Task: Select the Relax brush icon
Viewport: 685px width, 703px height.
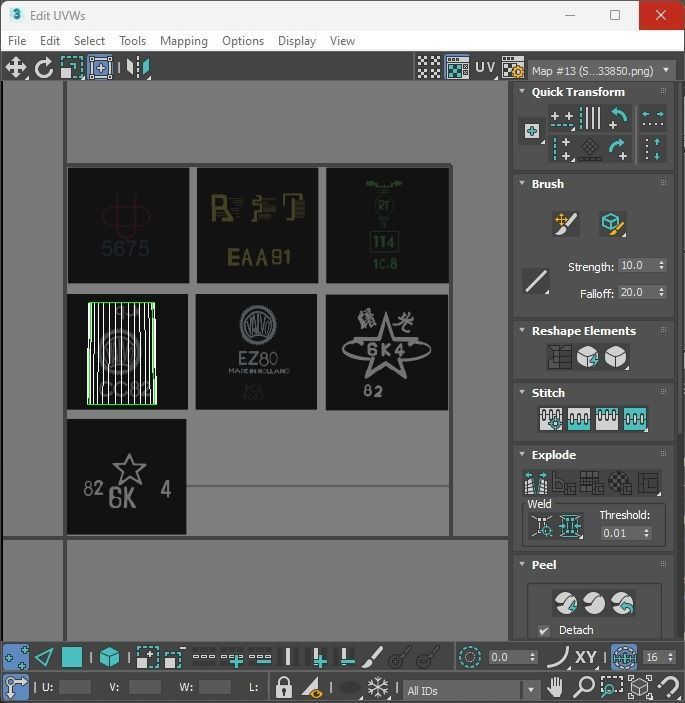Action: click(x=613, y=223)
